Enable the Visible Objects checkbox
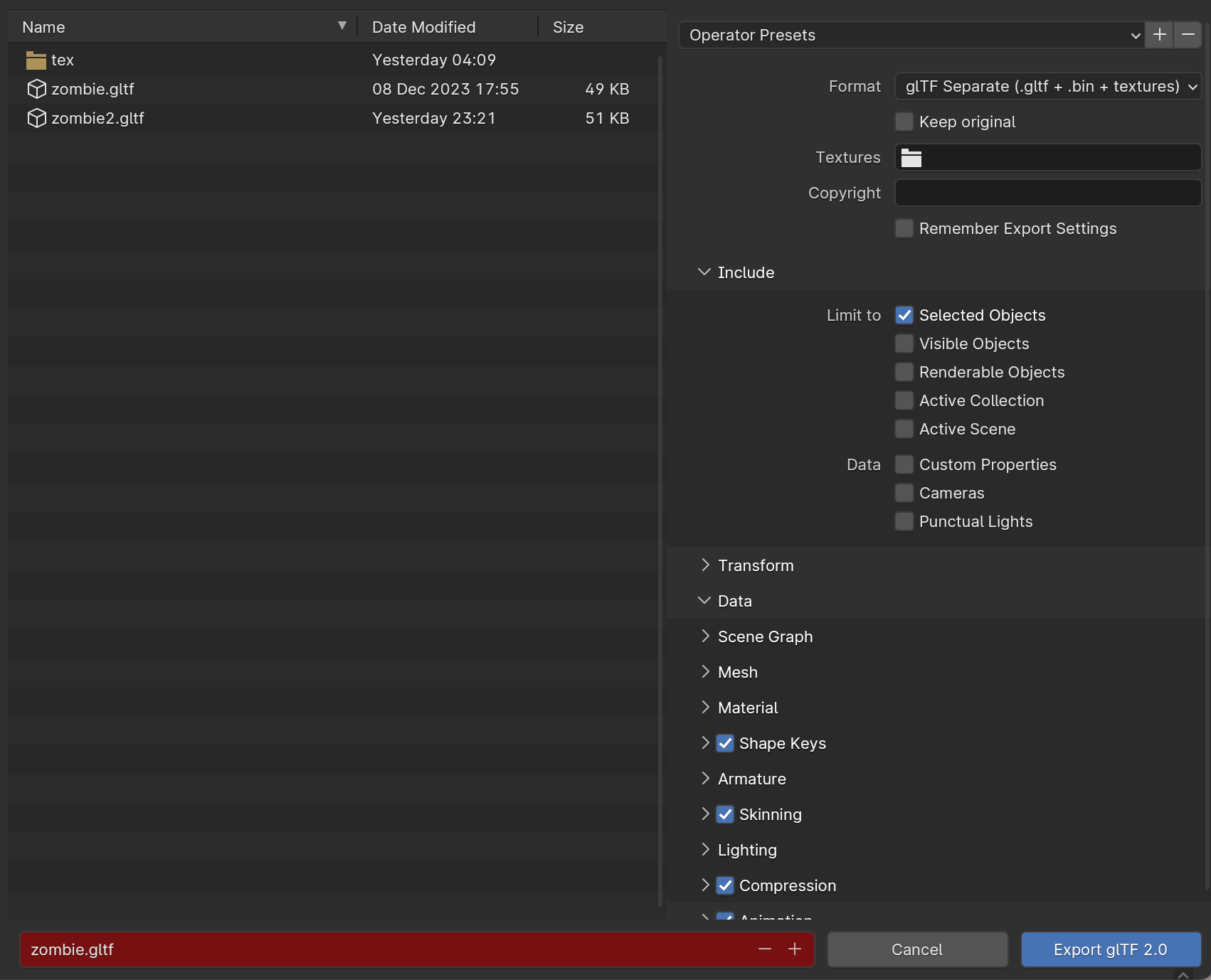The height and width of the screenshot is (980, 1211). click(x=904, y=343)
